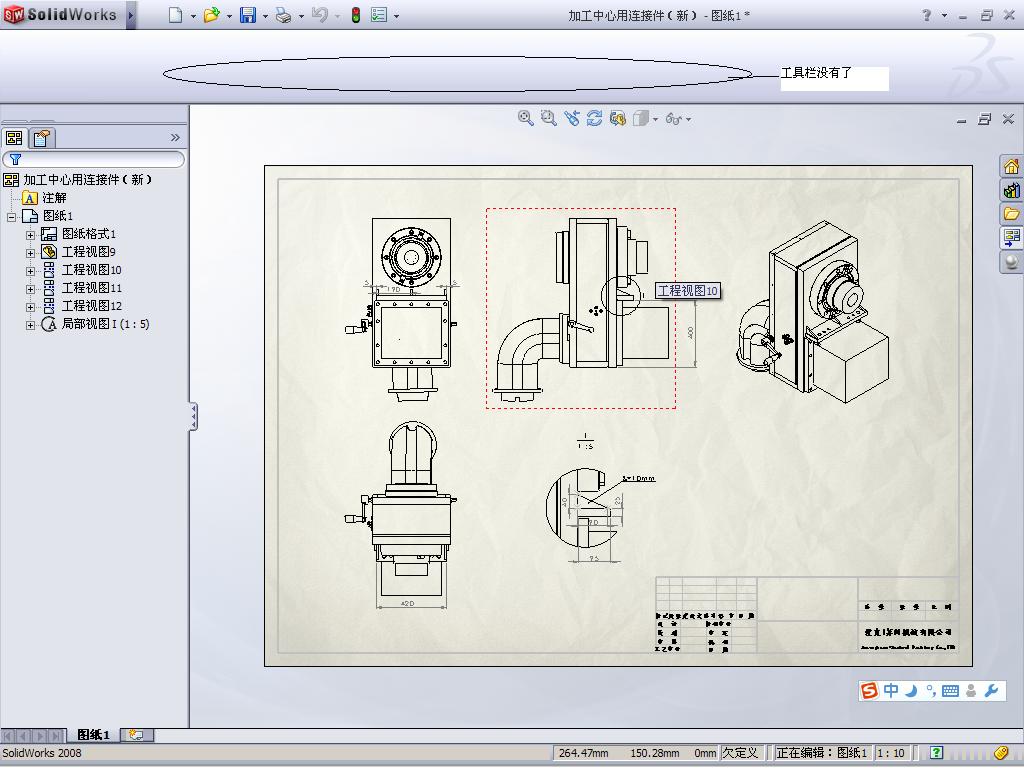
Task: Click the Previous View icon
Action: [x=571, y=118]
